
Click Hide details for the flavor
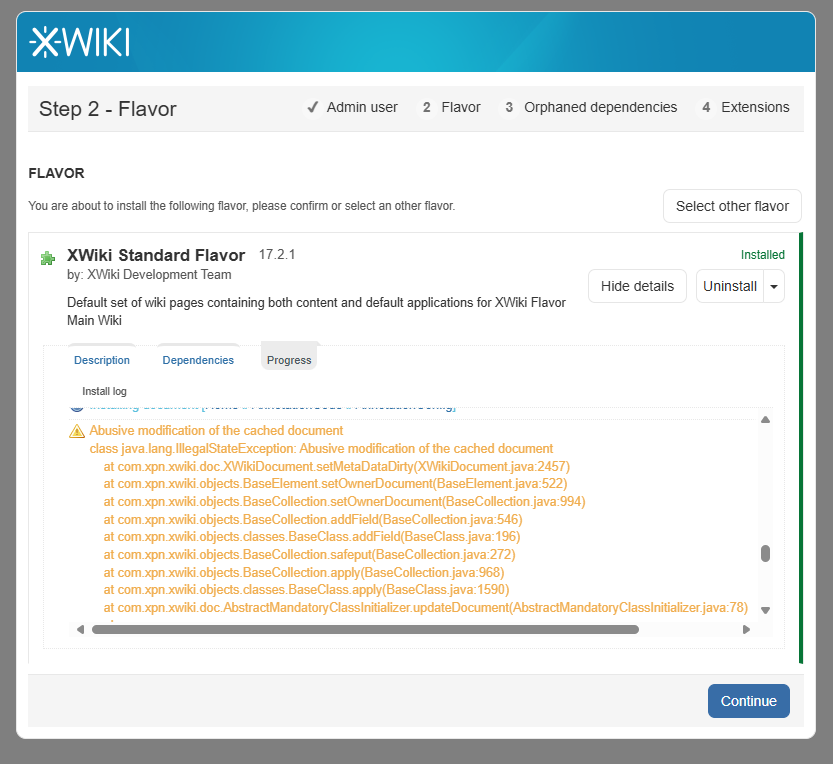point(638,286)
